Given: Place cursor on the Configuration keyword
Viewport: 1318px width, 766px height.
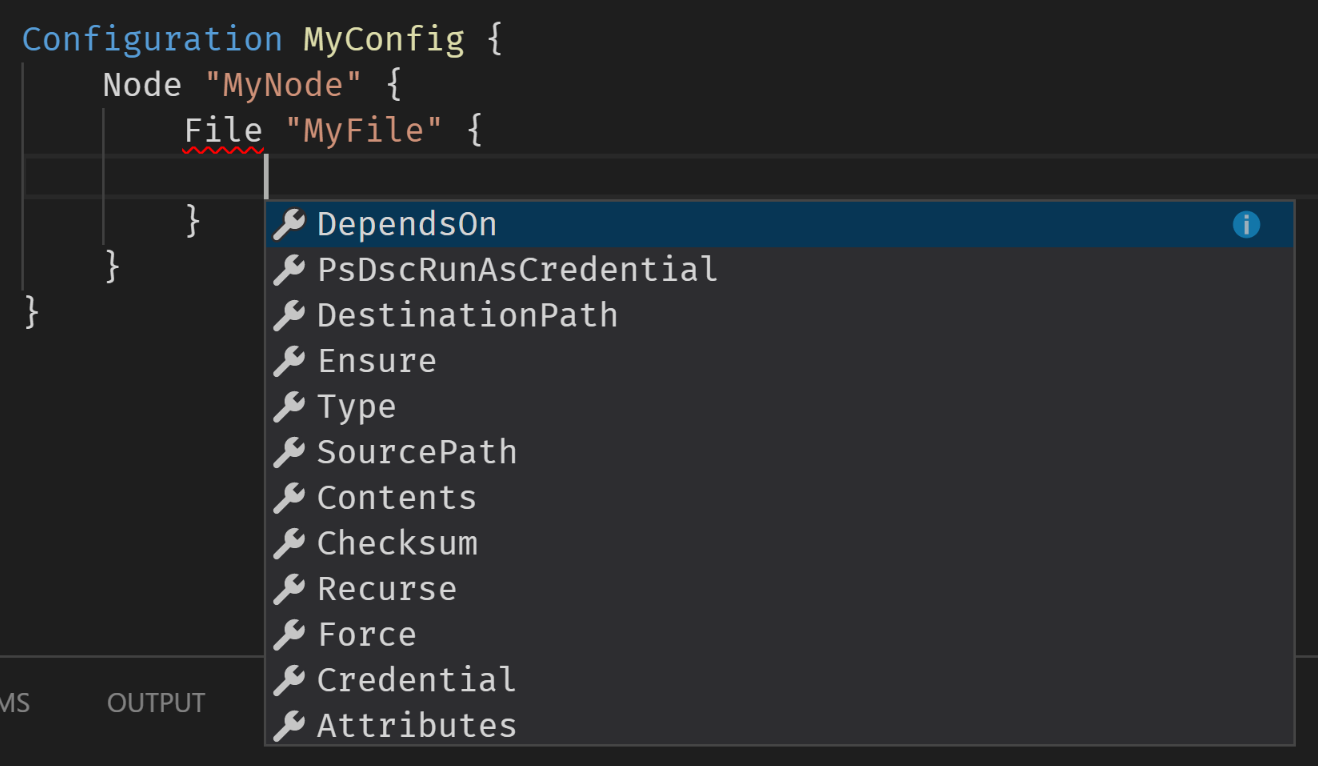Looking at the screenshot, I should [152, 40].
